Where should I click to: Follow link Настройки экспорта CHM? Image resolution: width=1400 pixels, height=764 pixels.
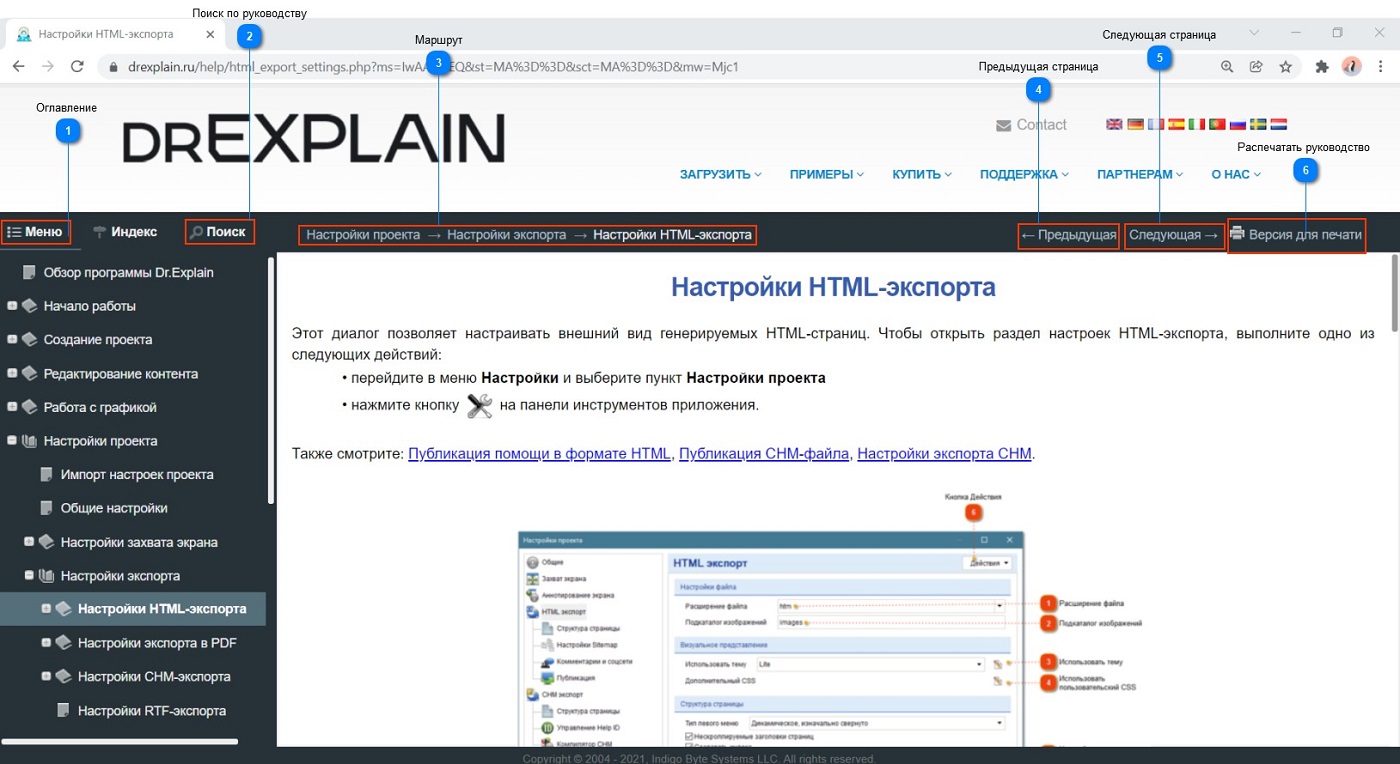(x=944, y=453)
